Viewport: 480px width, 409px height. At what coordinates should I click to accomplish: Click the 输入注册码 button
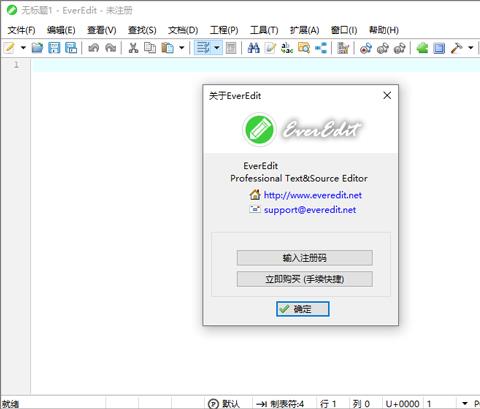pos(305,258)
